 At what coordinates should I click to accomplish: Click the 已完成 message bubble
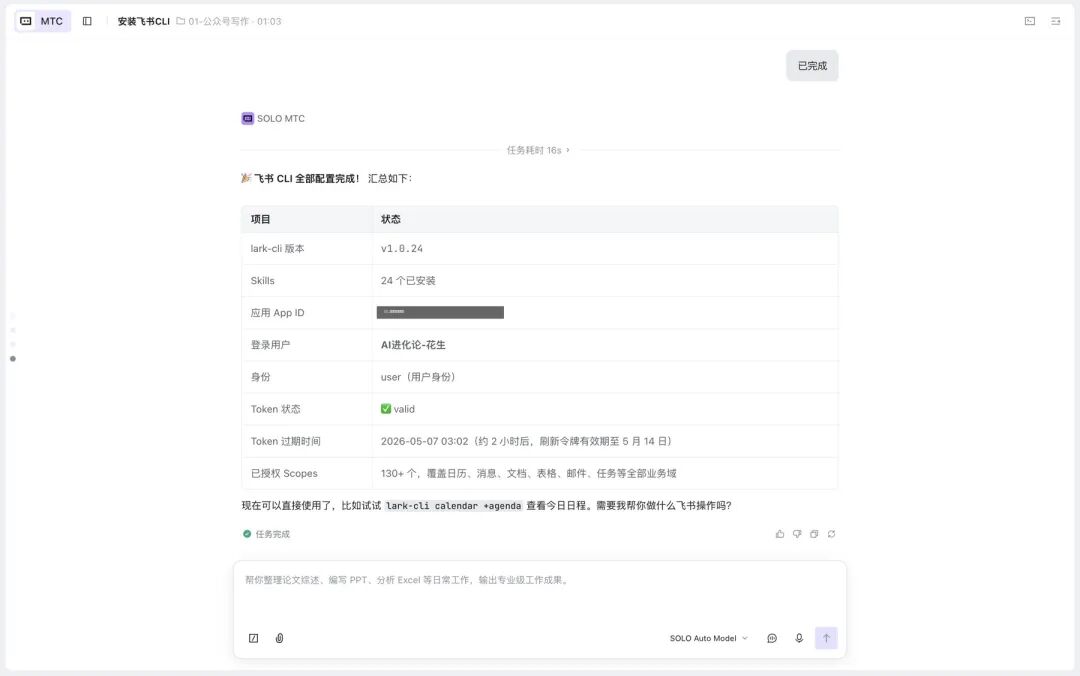pos(812,65)
